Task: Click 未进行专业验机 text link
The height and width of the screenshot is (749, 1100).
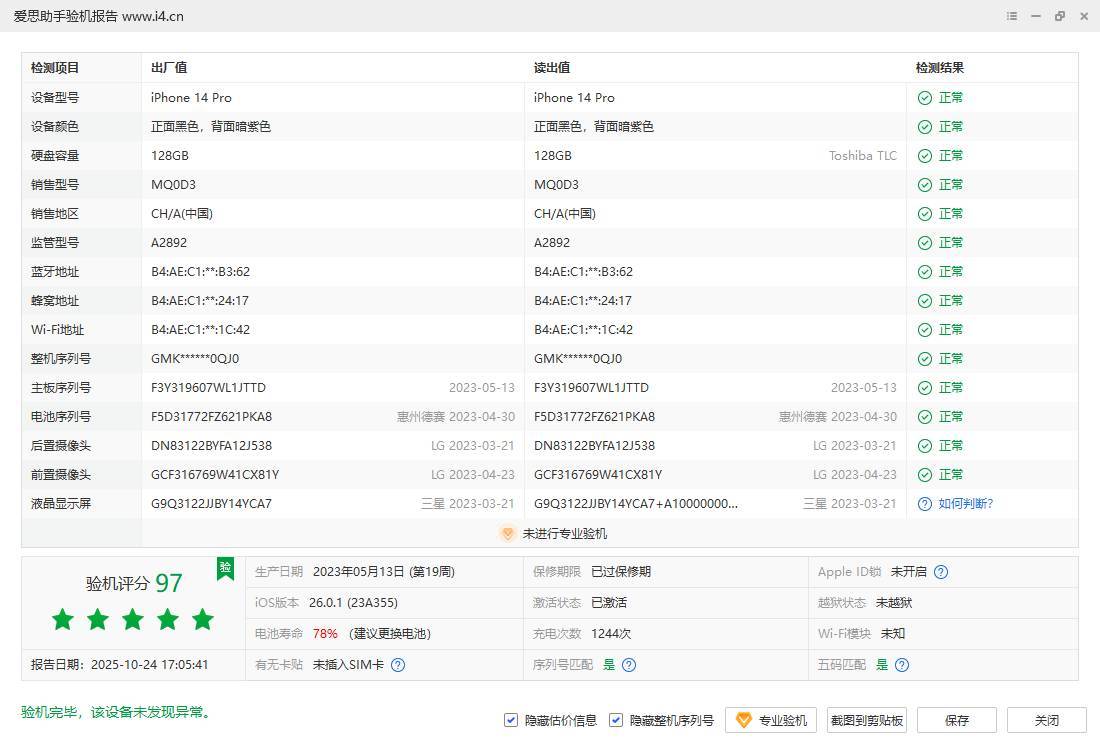Action: 564,534
